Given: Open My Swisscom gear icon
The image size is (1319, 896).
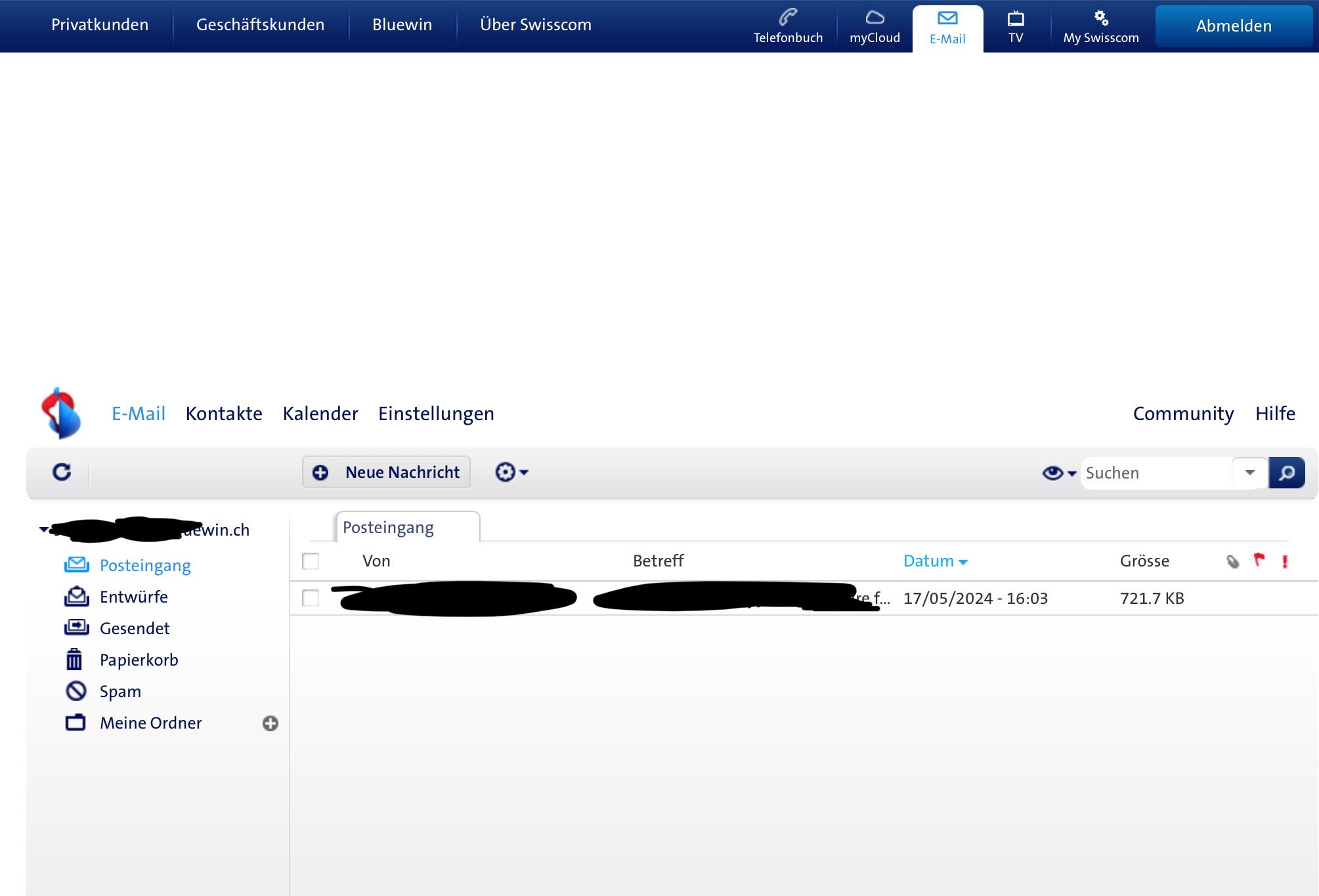Looking at the screenshot, I should click(1101, 18).
